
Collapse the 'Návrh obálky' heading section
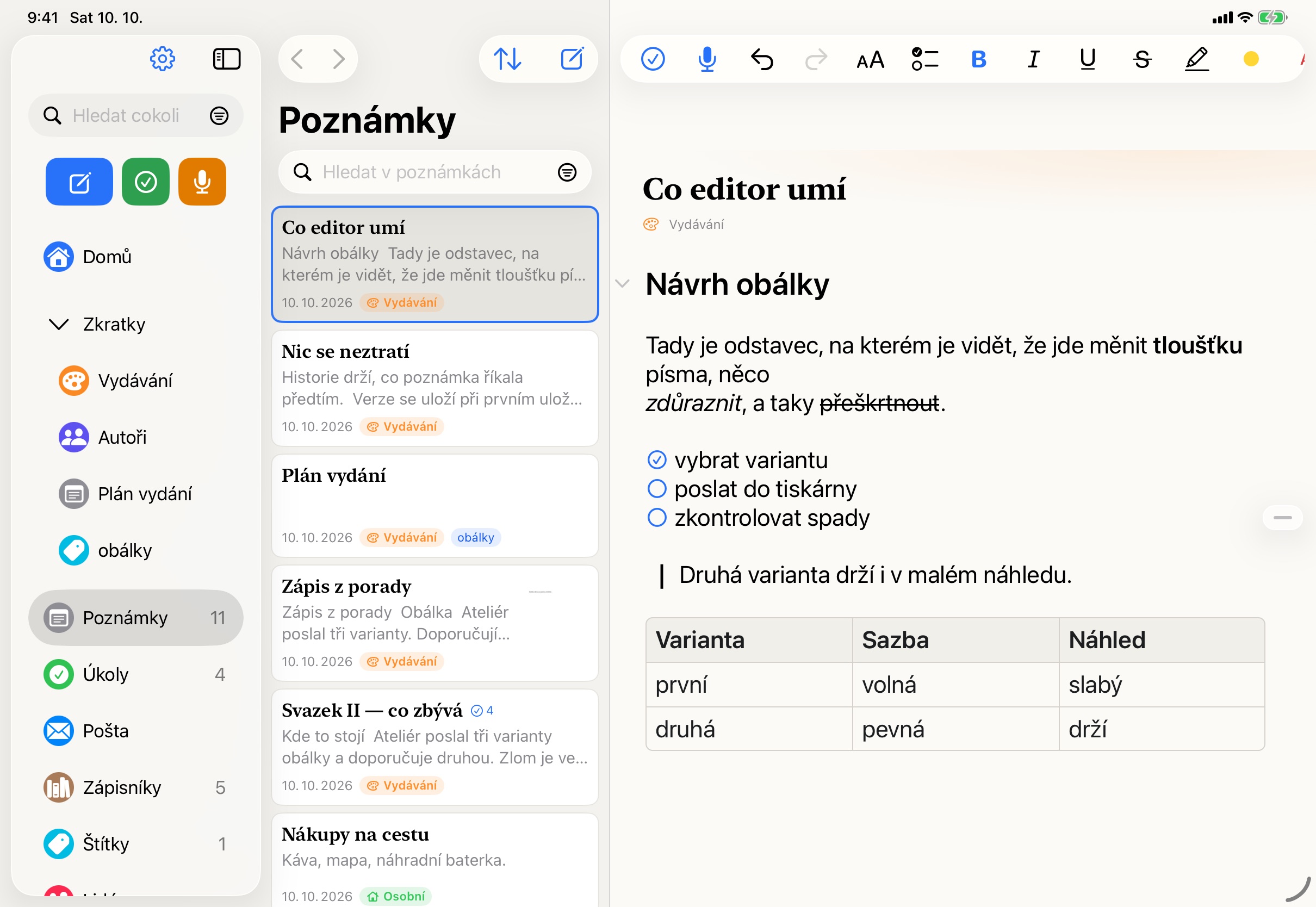[622, 283]
